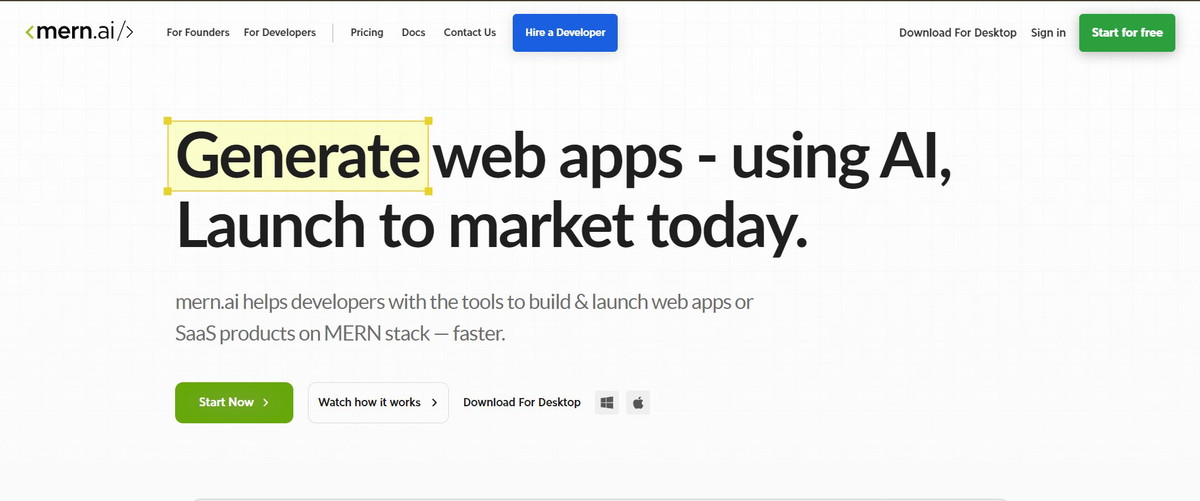1200x501 pixels.
Task: Click the headline line Launch to market today.
Action: point(490,226)
